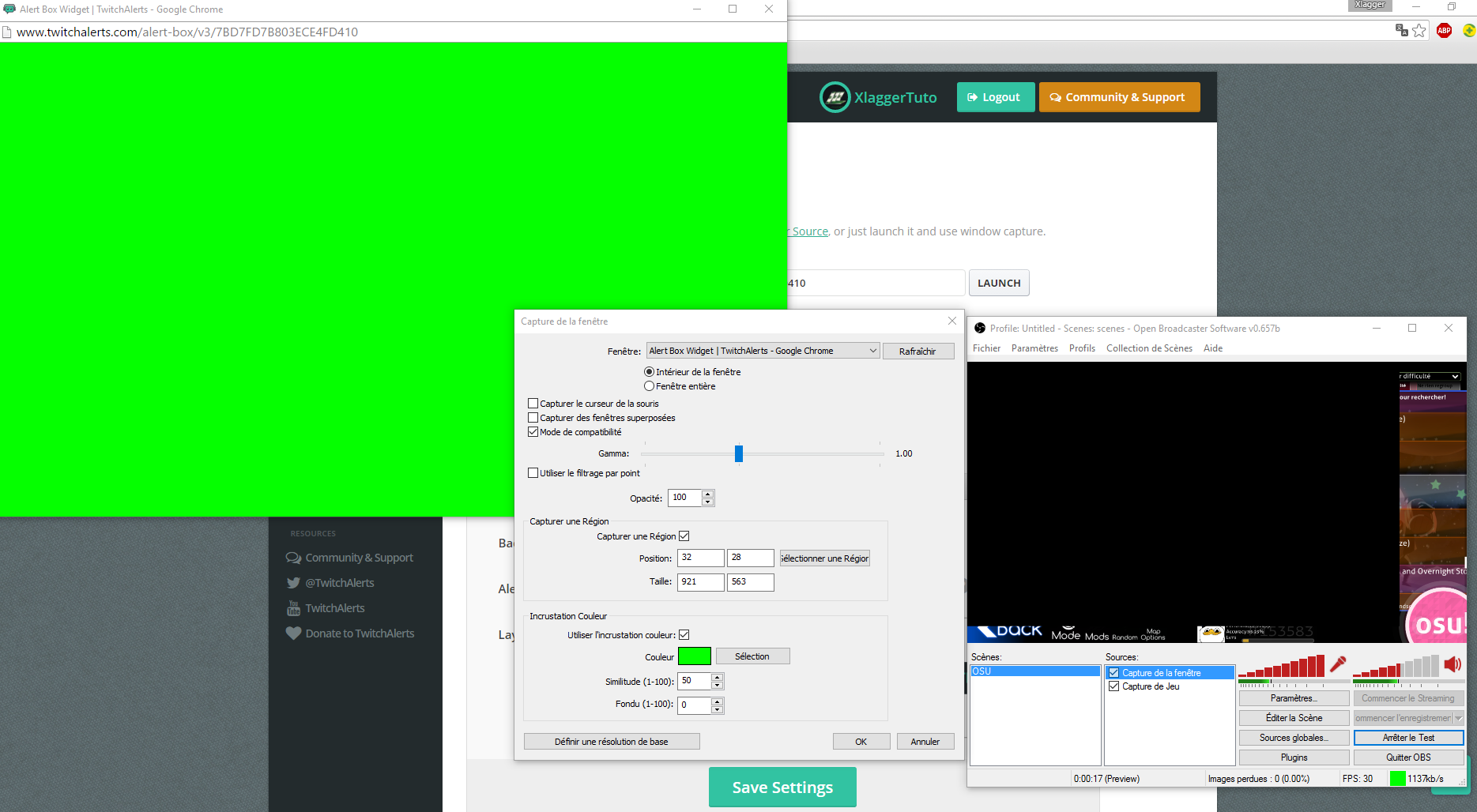The height and width of the screenshot is (812, 1477).
Task: Click the Xlagger profile button in Chrome
Action: point(1370,5)
